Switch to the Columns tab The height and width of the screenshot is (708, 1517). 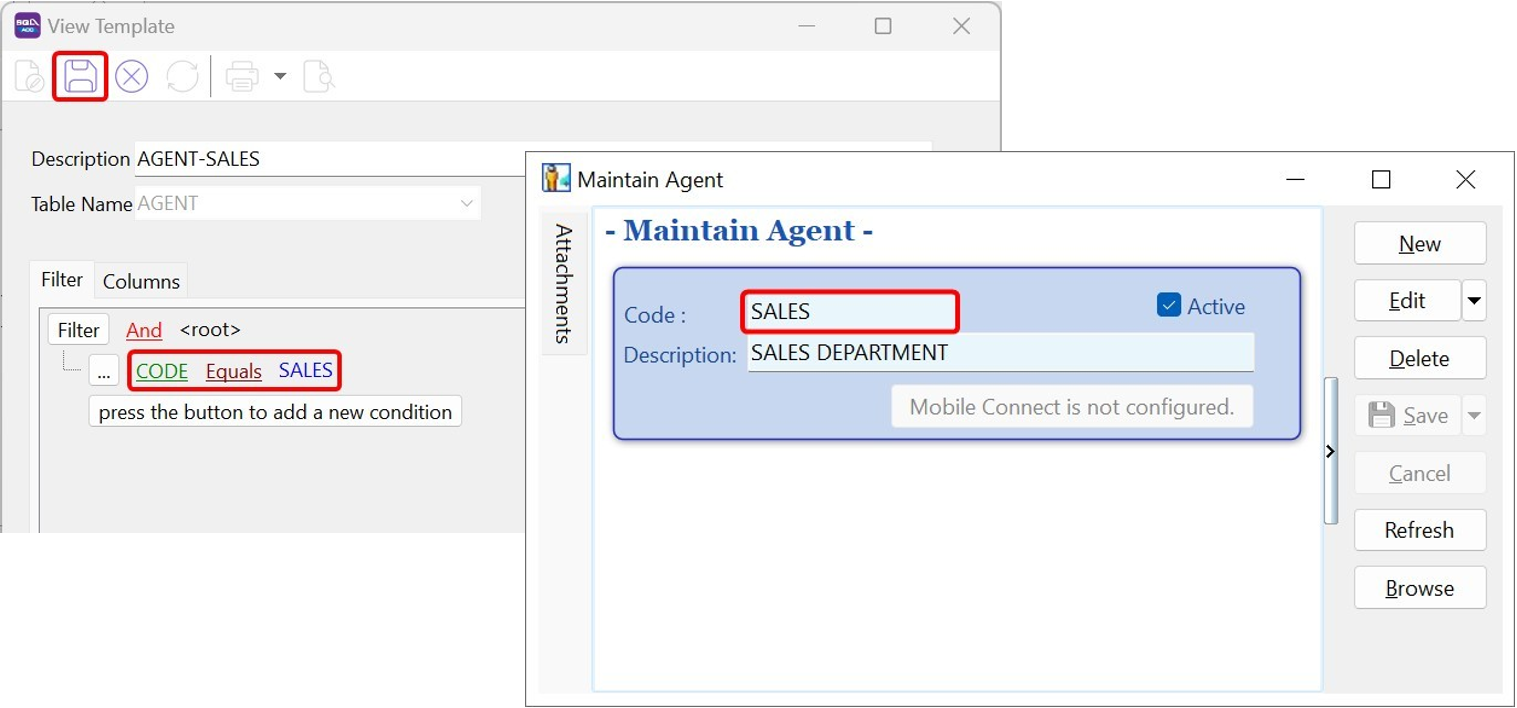pyautogui.click(x=140, y=281)
